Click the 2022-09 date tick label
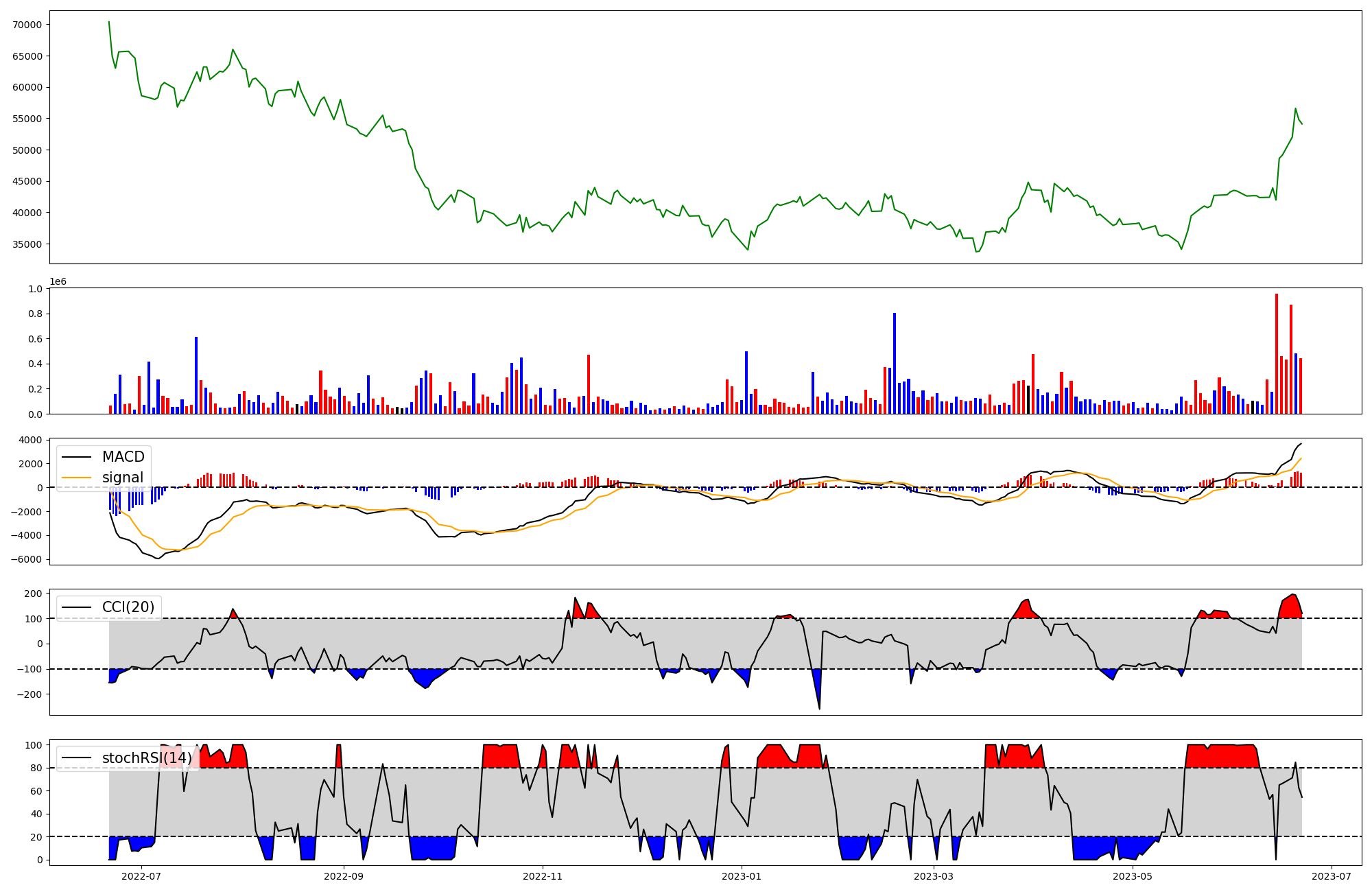This screenshot has height=892, width=1372. tap(343, 876)
